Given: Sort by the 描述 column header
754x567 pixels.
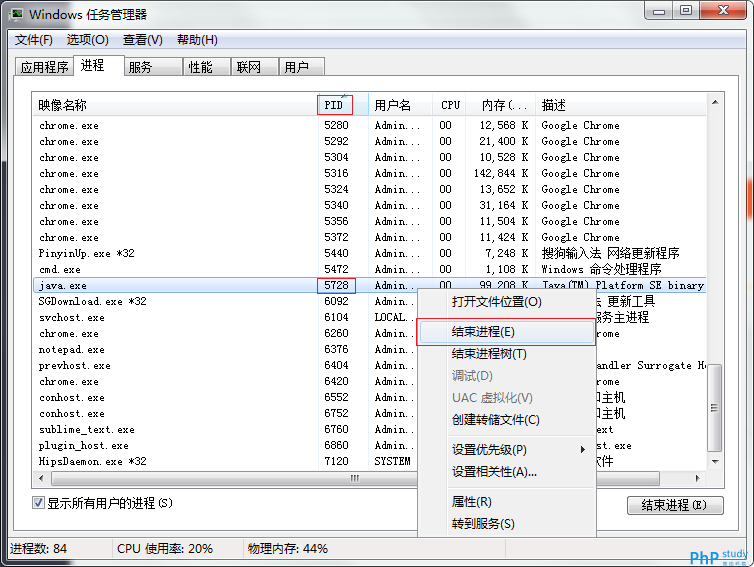Looking at the screenshot, I should [x=620, y=105].
